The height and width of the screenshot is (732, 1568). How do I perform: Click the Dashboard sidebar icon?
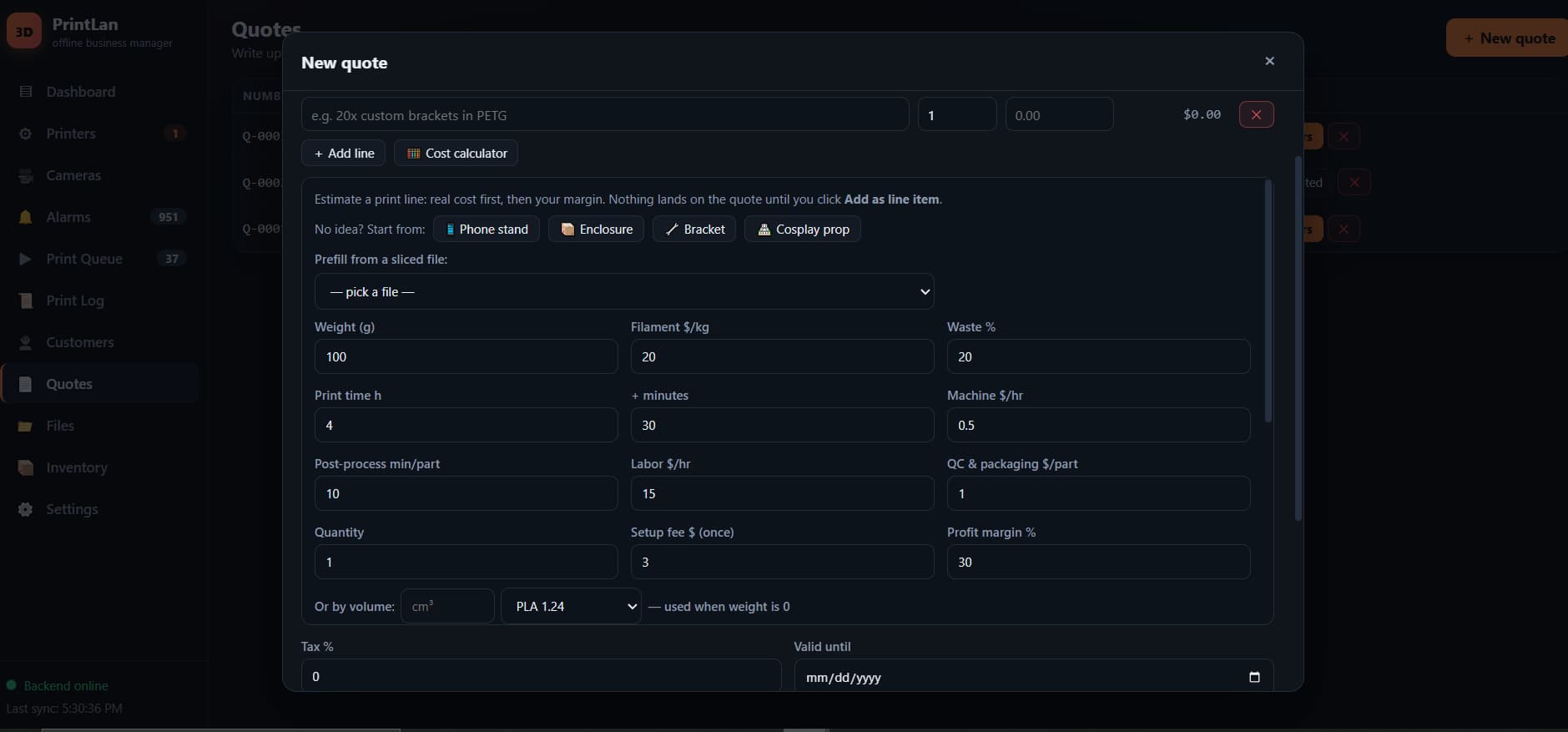point(26,92)
